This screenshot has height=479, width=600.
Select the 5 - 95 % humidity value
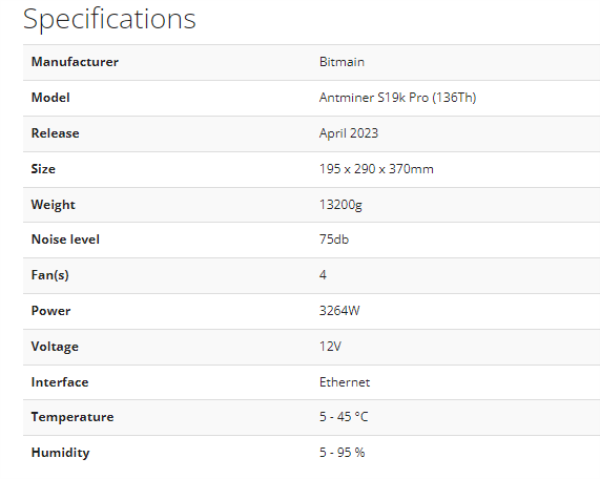pyautogui.click(x=341, y=453)
